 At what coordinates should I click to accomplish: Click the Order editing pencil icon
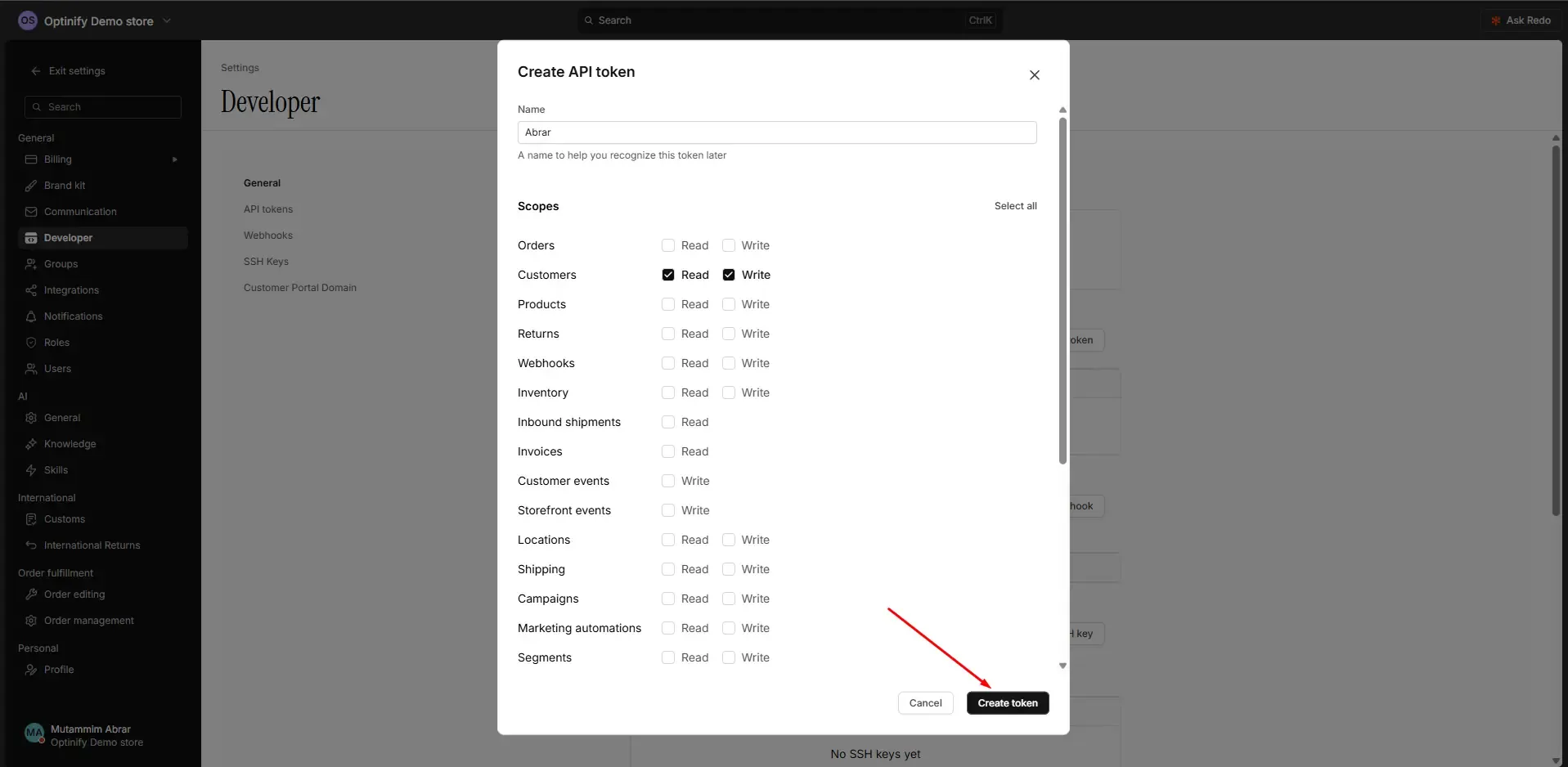(x=31, y=594)
